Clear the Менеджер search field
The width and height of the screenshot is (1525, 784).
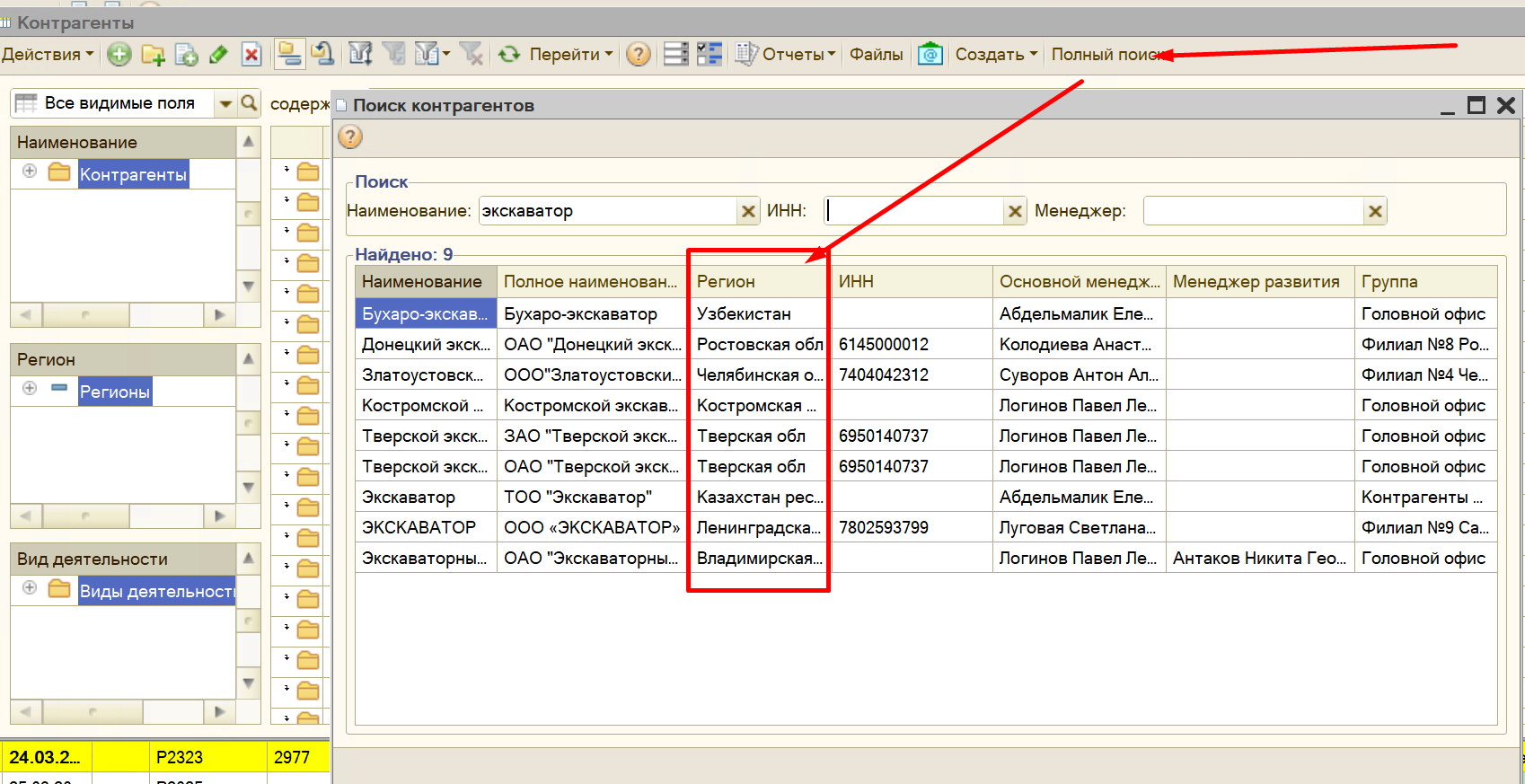[1375, 211]
